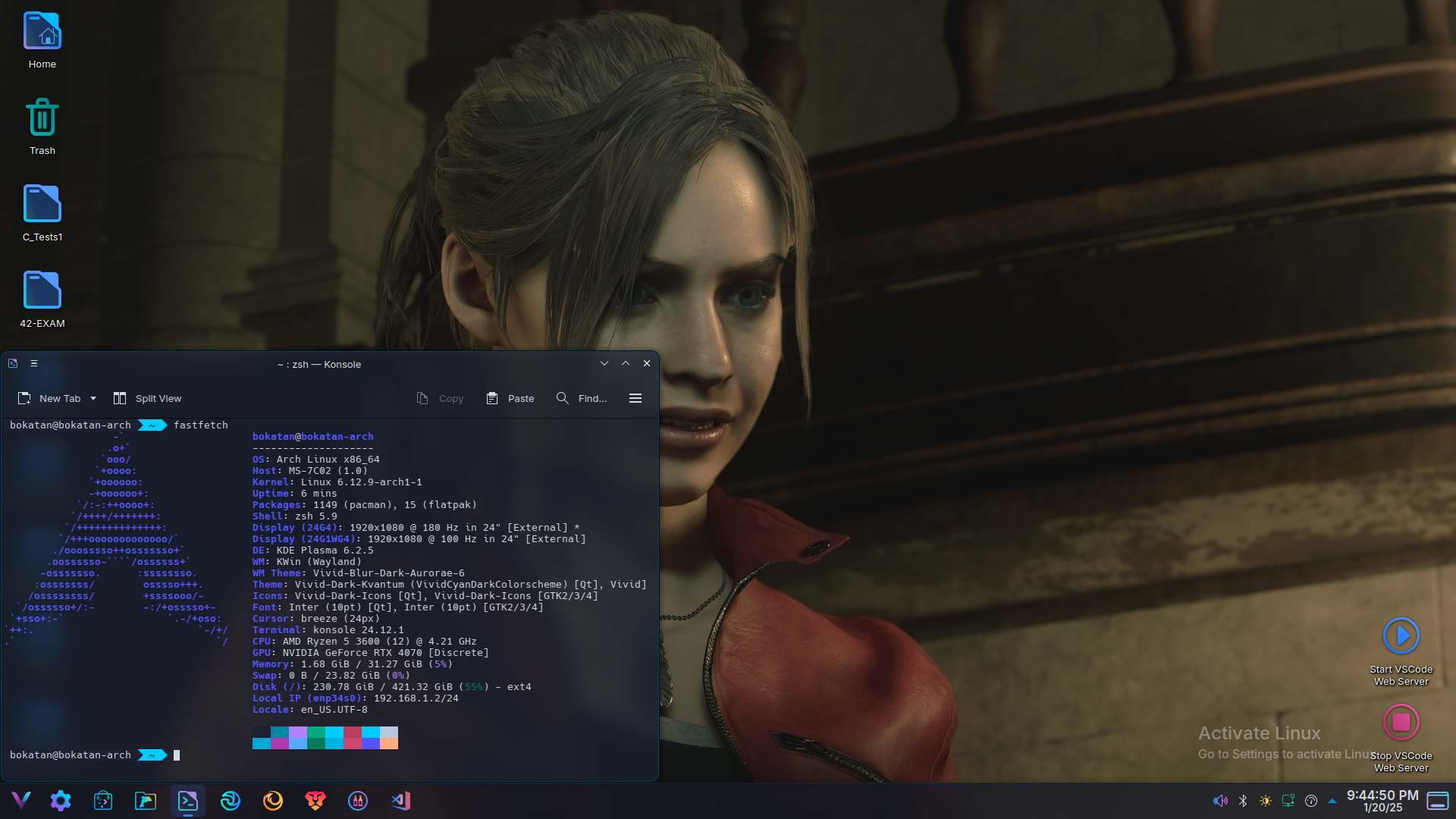This screenshot has height=819, width=1456.
Task: Open the Home folder desktop icon
Action: [x=42, y=41]
